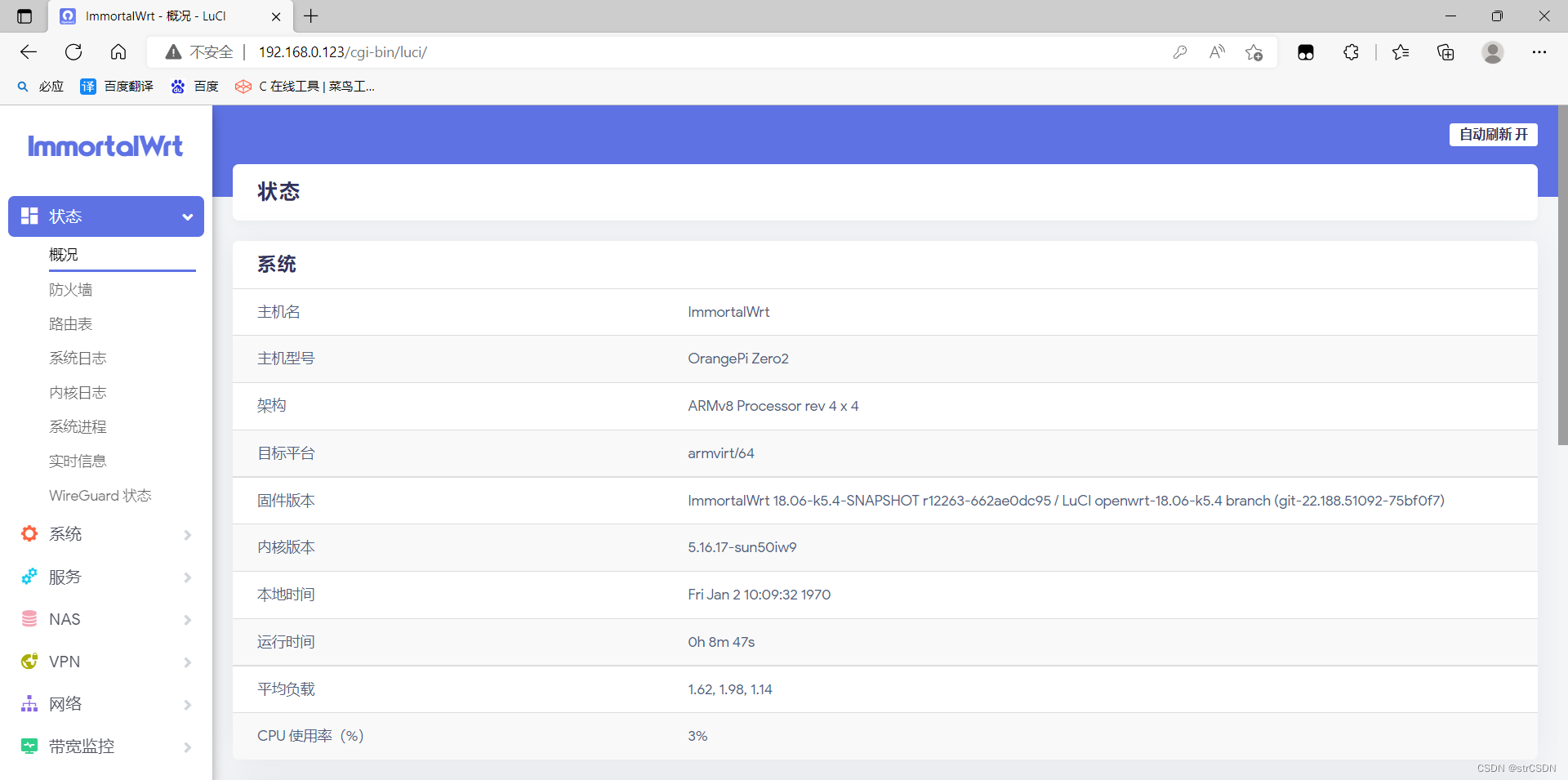This screenshot has height=780, width=1568.
Task: Expand the 服务 sidebar menu arrow
Action: coord(188,577)
